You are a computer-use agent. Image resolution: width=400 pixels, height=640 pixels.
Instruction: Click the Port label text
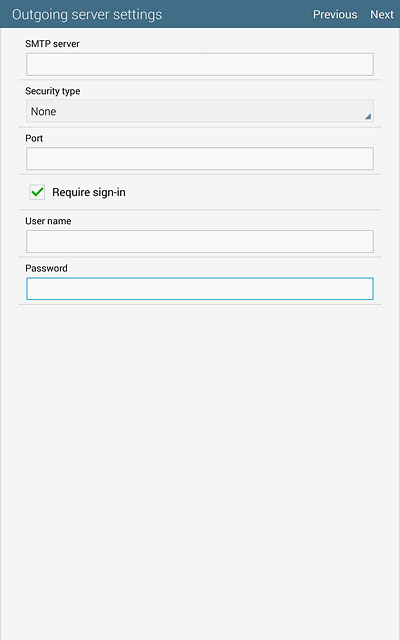[x=34, y=138]
